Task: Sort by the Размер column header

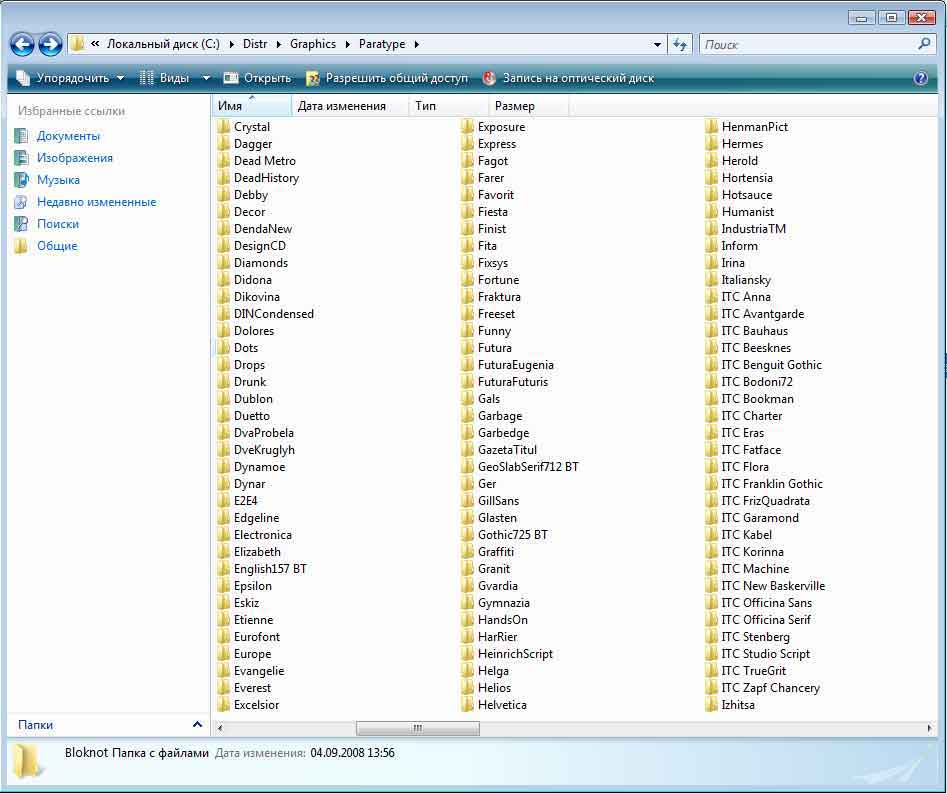Action: click(x=528, y=106)
